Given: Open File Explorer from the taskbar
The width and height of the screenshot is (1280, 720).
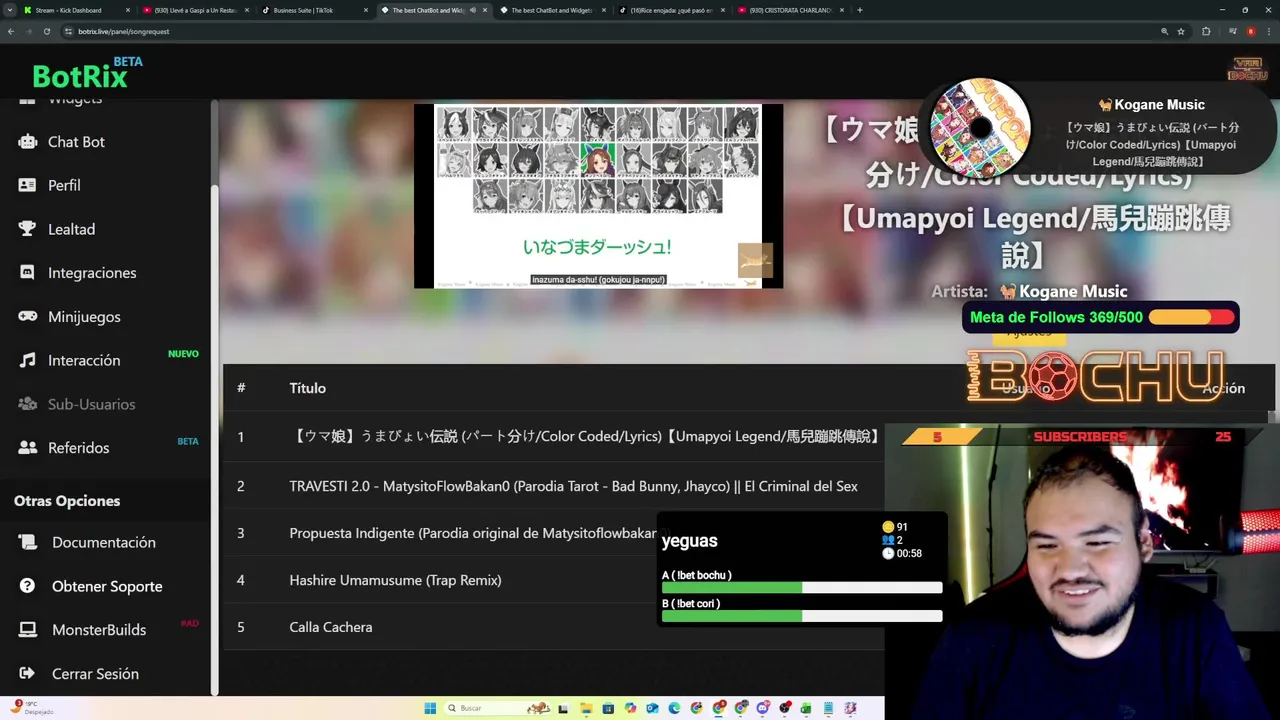Looking at the screenshot, I should tap(586, 708).
